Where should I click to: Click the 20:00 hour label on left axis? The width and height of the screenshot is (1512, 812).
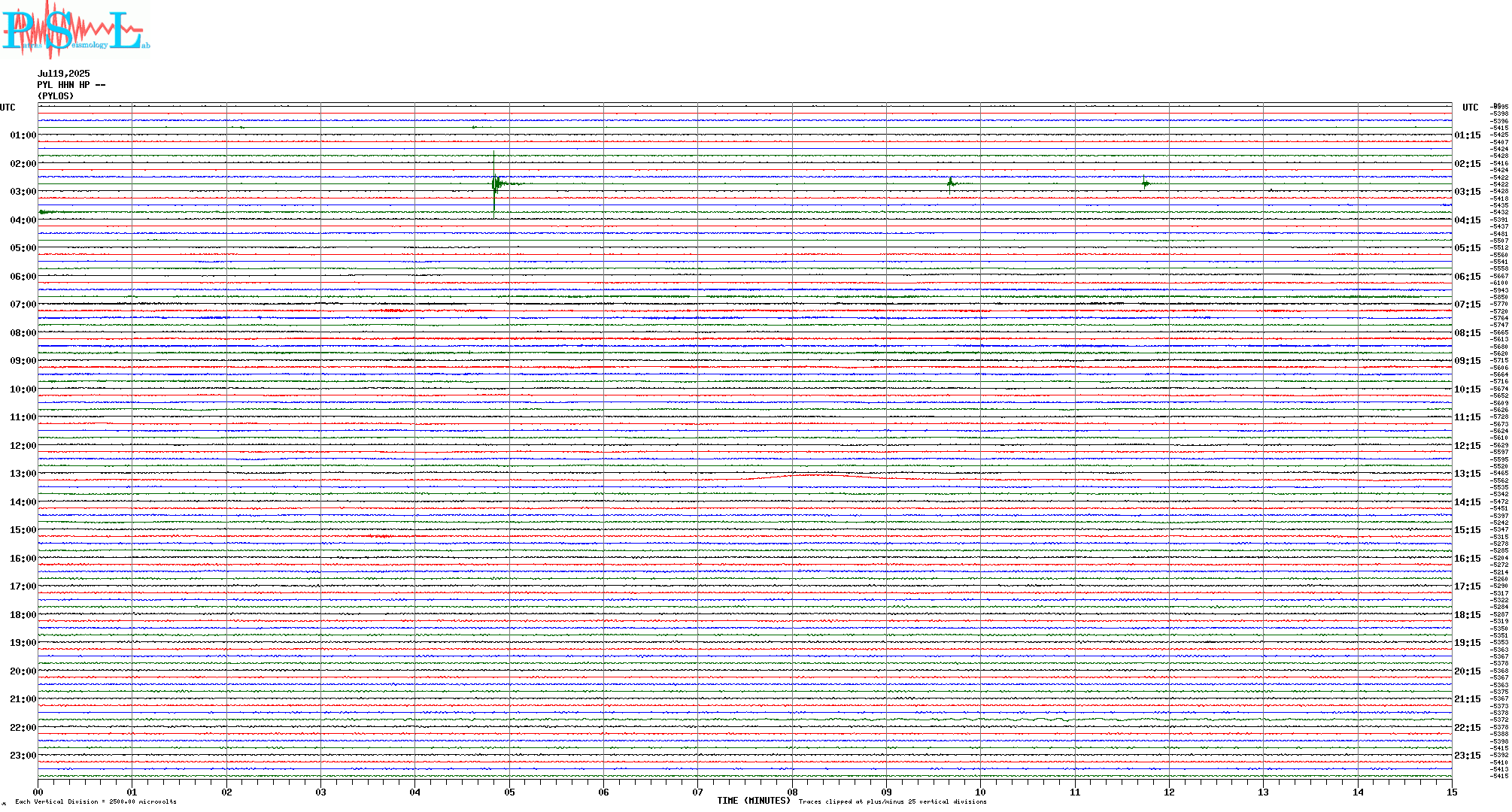23,671
